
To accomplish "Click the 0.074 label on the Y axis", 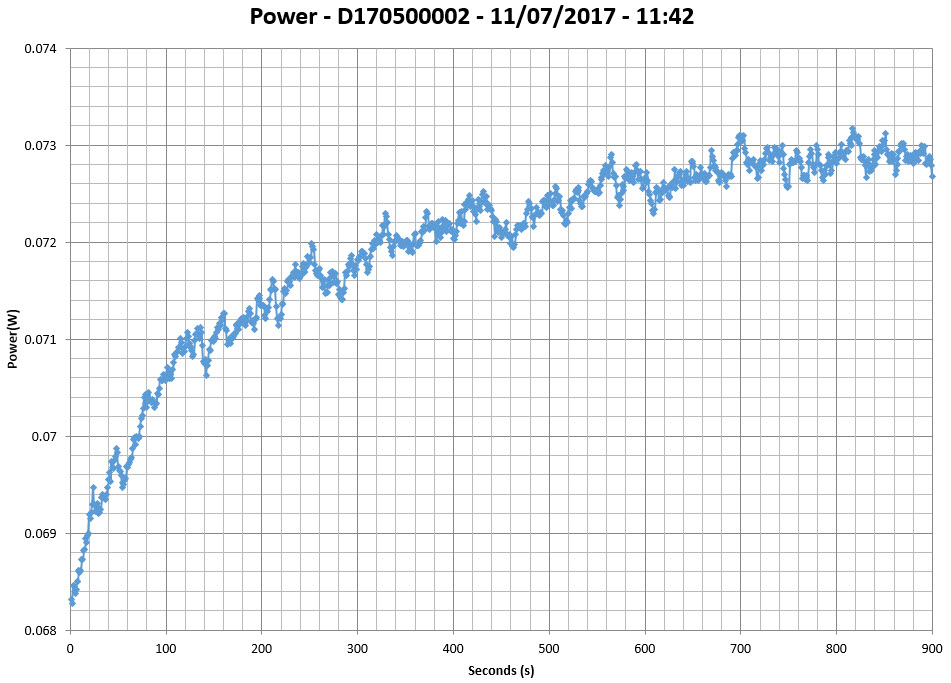I will tap(41, 49).
